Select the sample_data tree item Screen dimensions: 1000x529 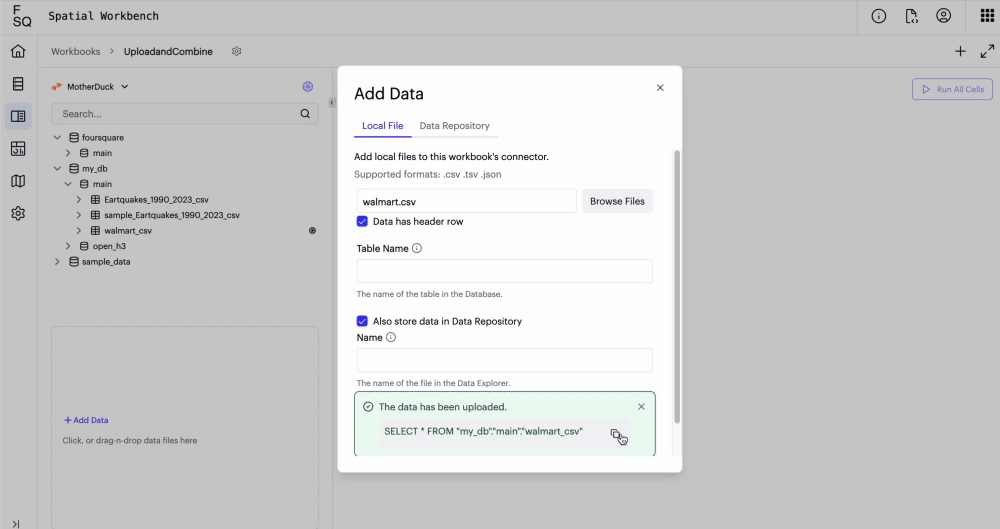click(x=106, y=262)
